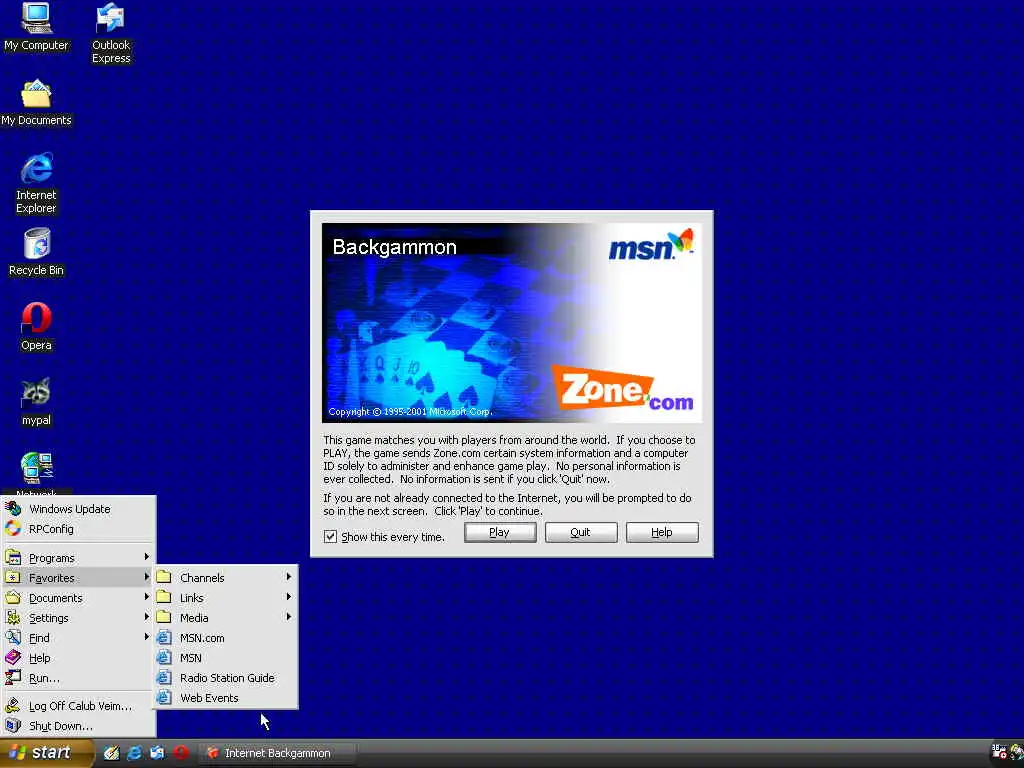The height and width of the screenshot is (768, 1024).
Task: Launch Opera from quick launch bar
Action: coord(181,753)
